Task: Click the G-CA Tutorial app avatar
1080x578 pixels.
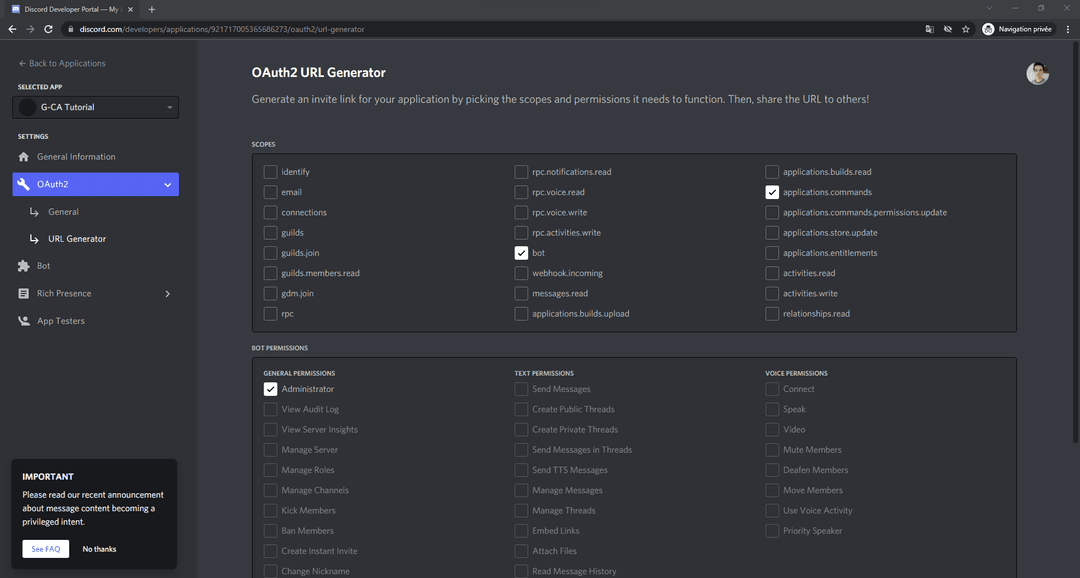Action: [28, 107]
